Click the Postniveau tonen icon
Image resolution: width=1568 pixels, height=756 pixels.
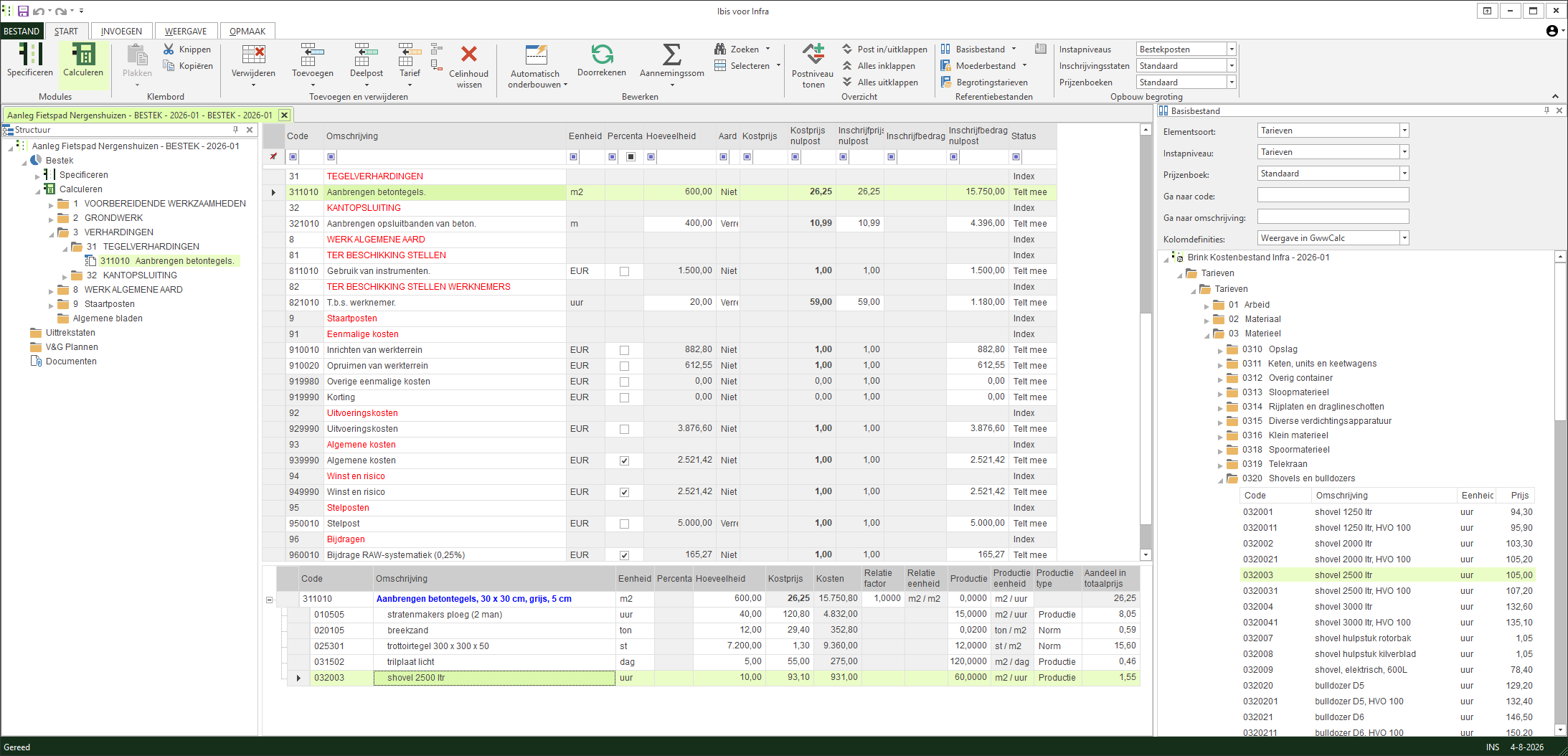(813, 55)
